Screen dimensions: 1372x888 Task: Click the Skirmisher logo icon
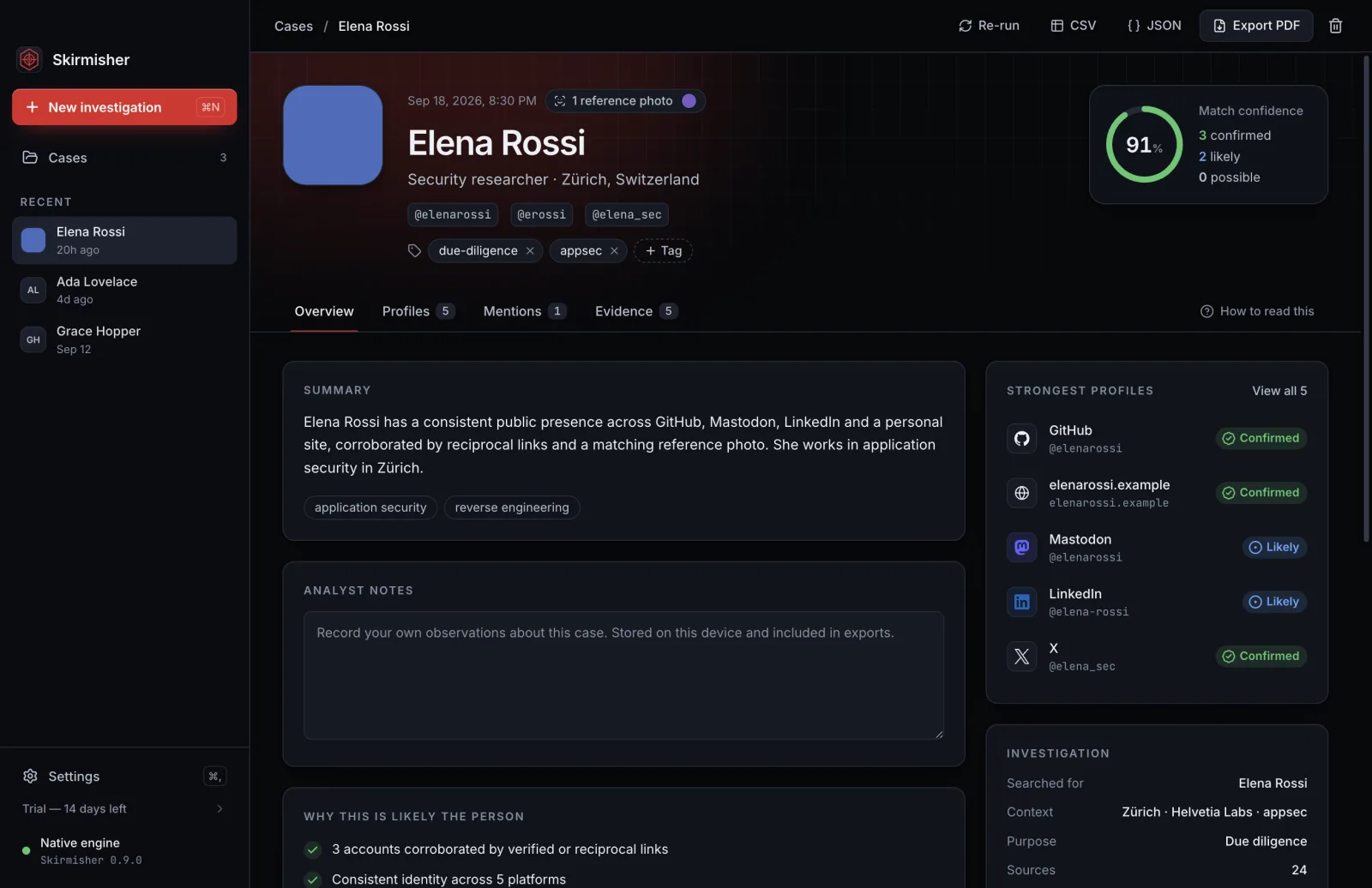click(x=29, y=59)
